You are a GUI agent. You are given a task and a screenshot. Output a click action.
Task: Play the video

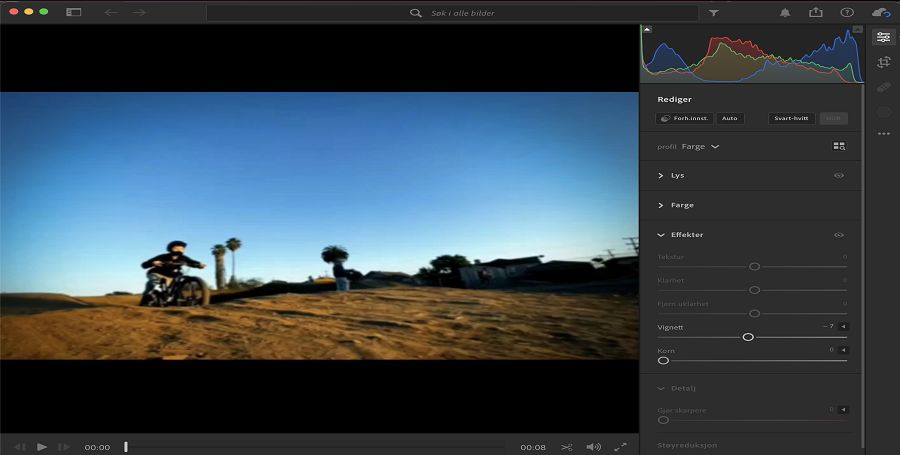click(42, 447)
